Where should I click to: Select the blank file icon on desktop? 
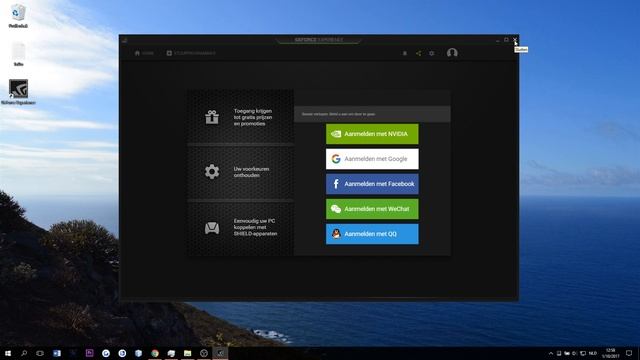[x=18, y=54]
